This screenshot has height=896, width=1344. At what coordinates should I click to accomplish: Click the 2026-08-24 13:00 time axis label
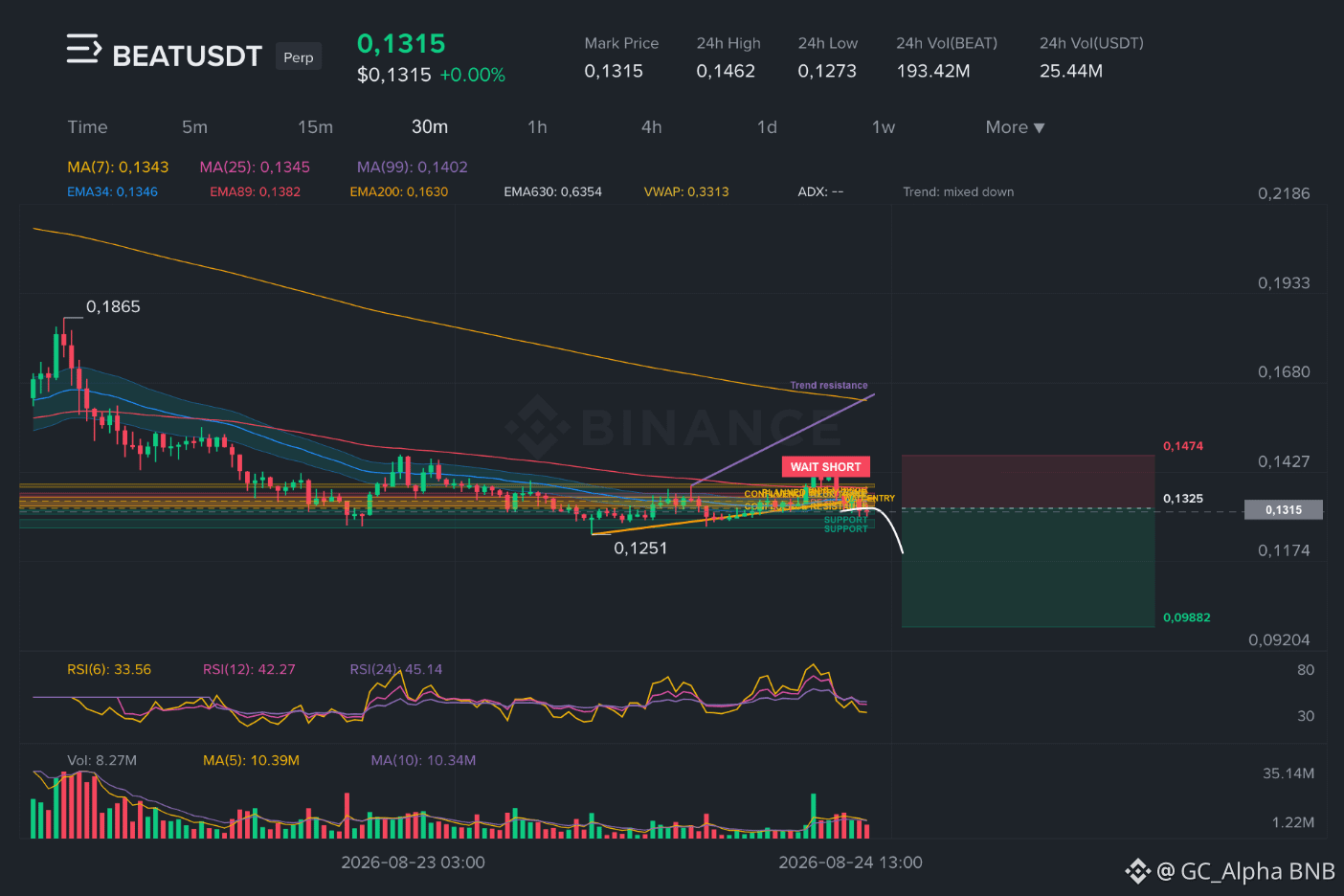[x=850, y=862]
